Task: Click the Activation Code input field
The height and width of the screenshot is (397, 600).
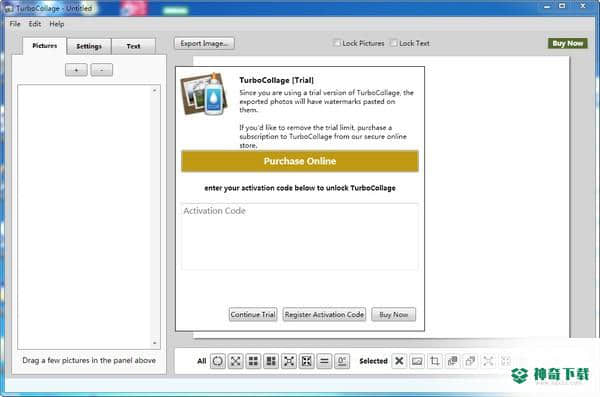Action: pyautogui.click(x=300, y=237)
